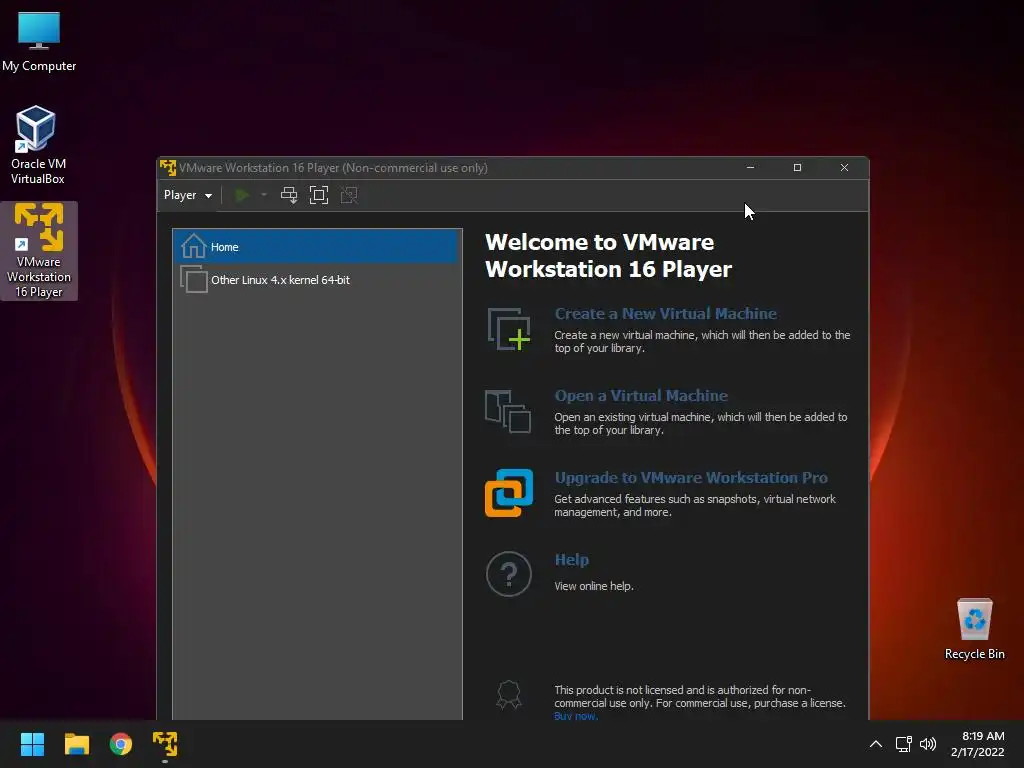Image resolution: width=1024 pixels, height=768 pixels.
Task: Select the Recycle Bin desktop icon
Action: click(974, 629)
